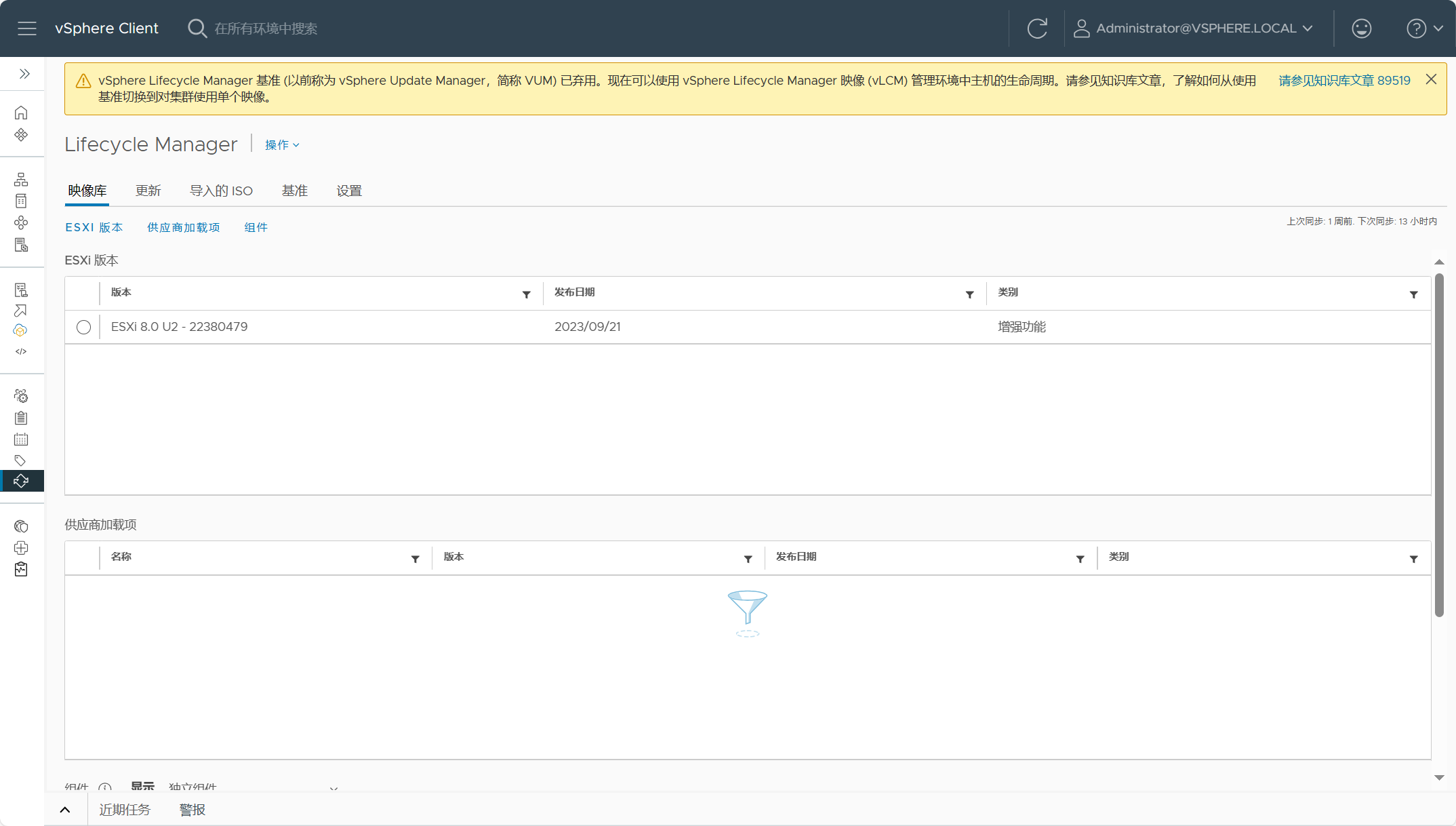Filter vendor add-ons 类别 column

coord(1413,559)
